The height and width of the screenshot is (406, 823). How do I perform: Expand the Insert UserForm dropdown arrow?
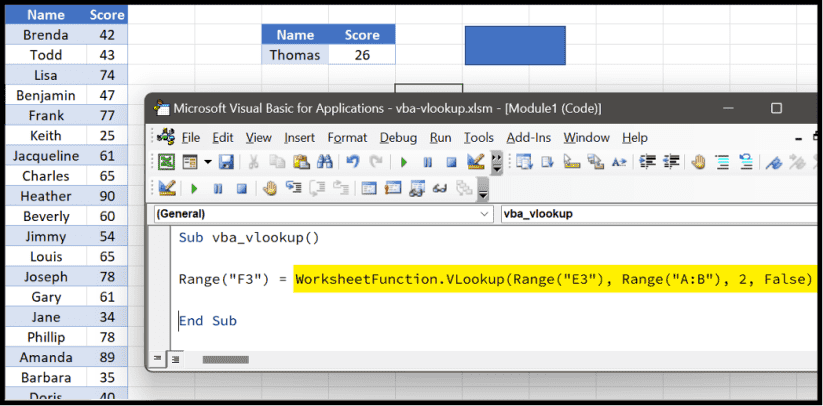208,162
